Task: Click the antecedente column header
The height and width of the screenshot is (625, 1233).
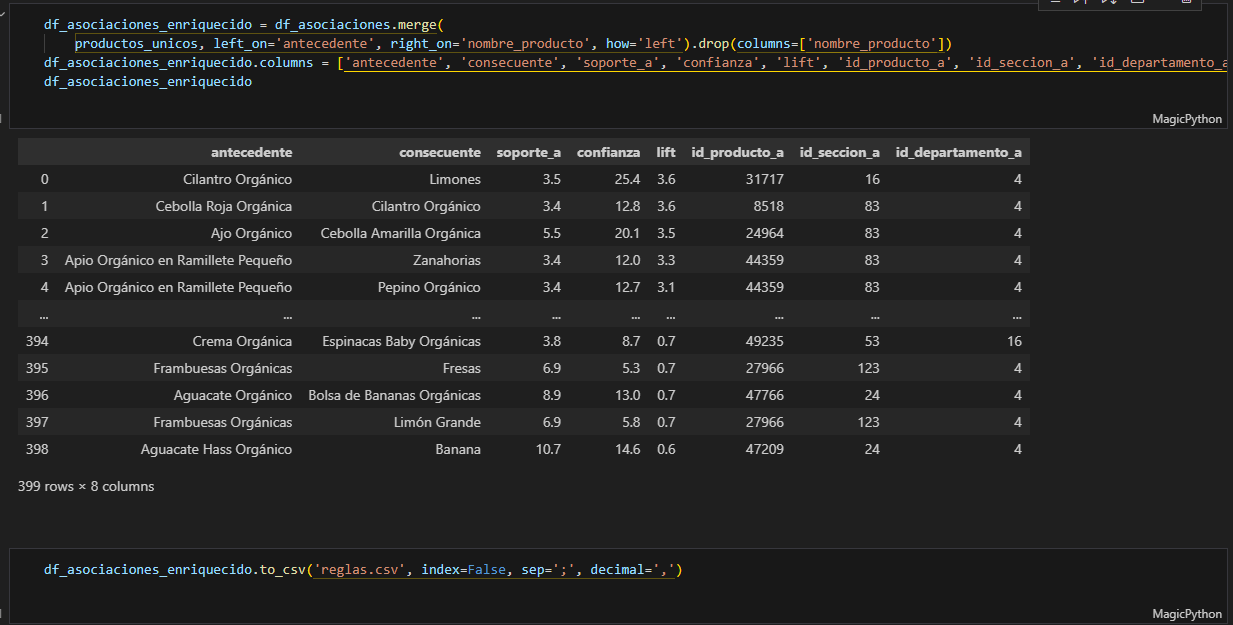Action: tap(251, 152)
